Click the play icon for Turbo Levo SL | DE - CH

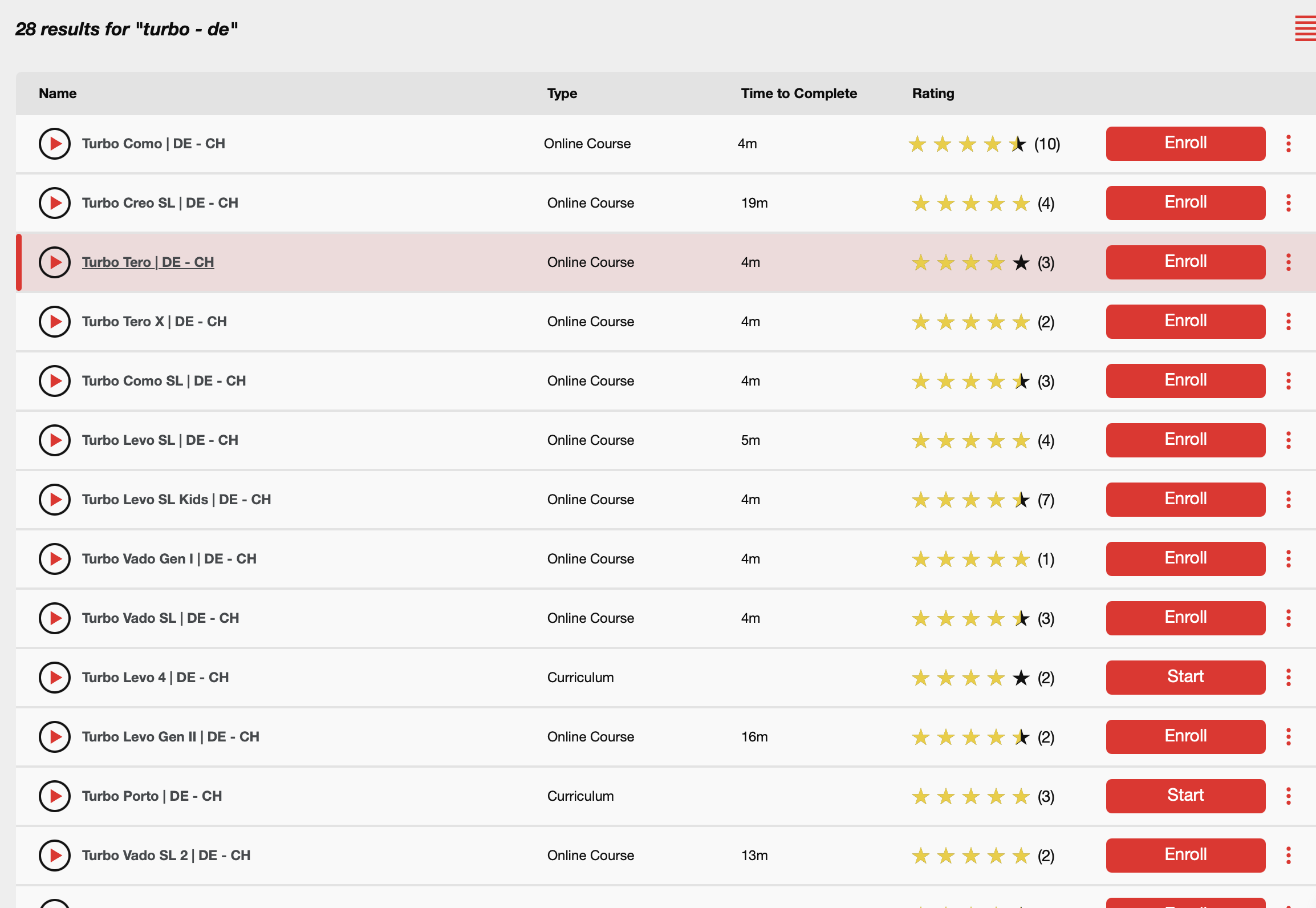(55, 440)
